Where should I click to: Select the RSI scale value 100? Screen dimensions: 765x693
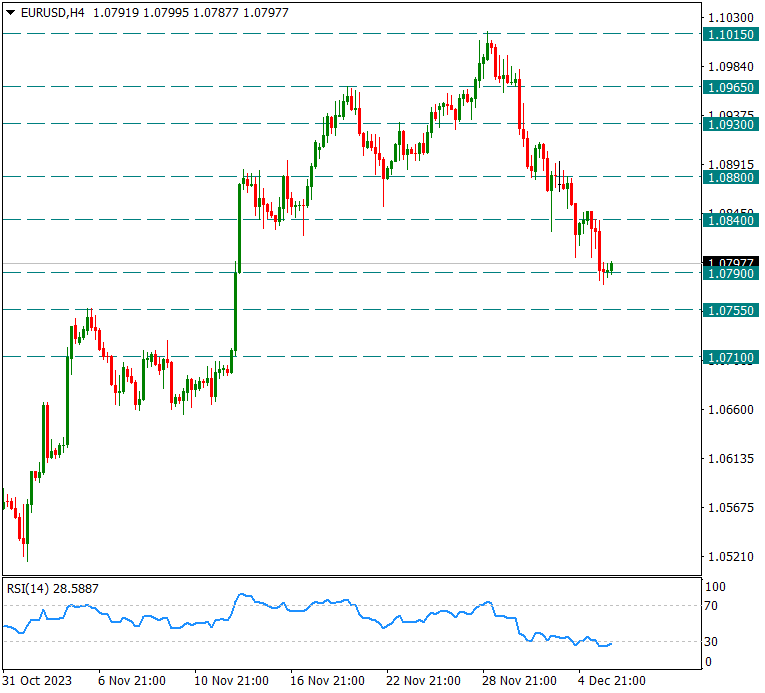pyautogui.click(x=715, y=587)
